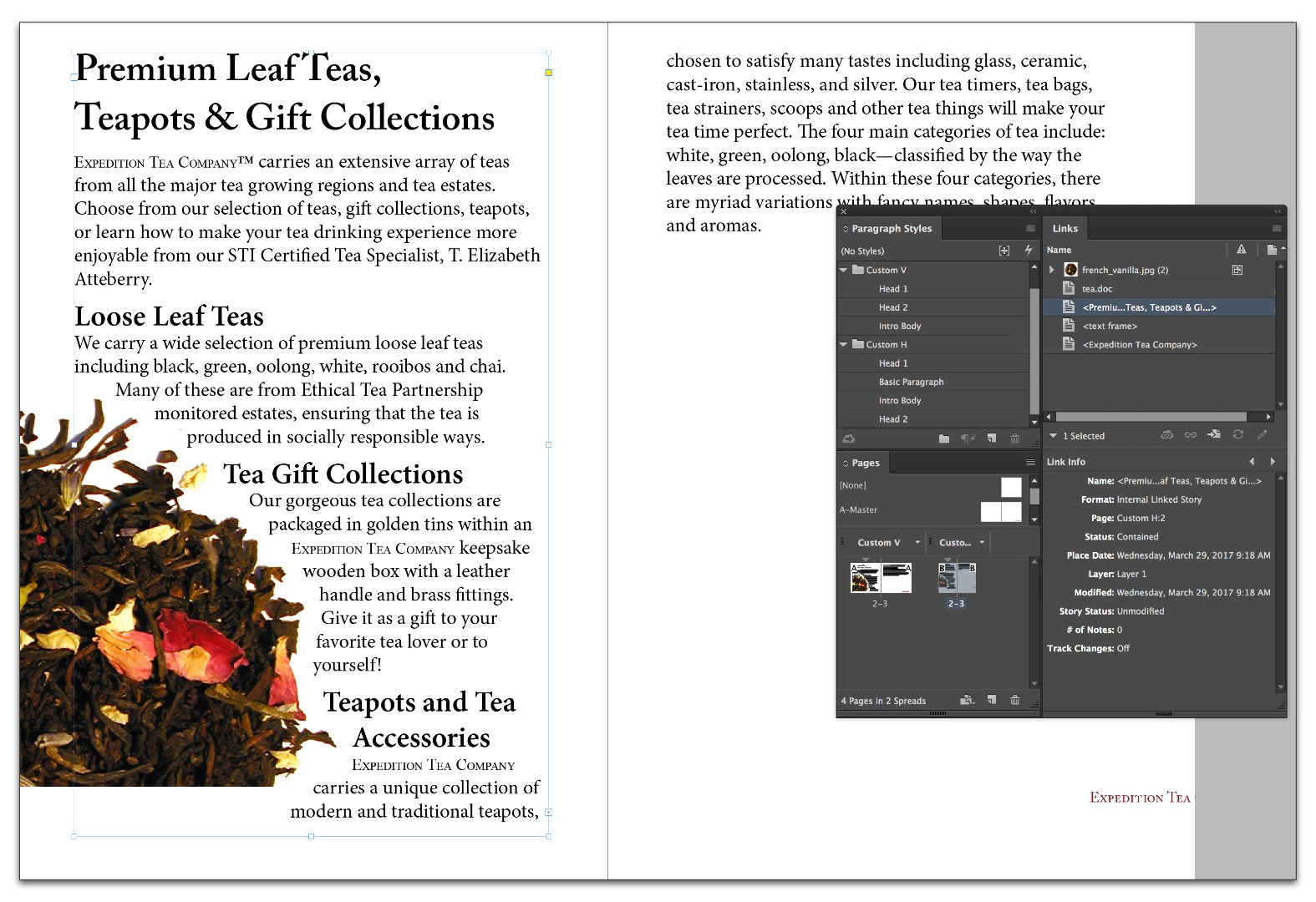Collapse the Custom V style group

(844, 270)
